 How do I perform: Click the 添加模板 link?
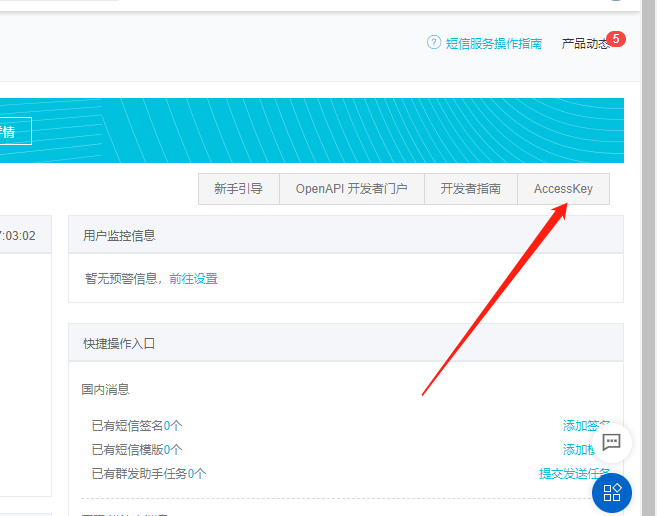[578, 450]
